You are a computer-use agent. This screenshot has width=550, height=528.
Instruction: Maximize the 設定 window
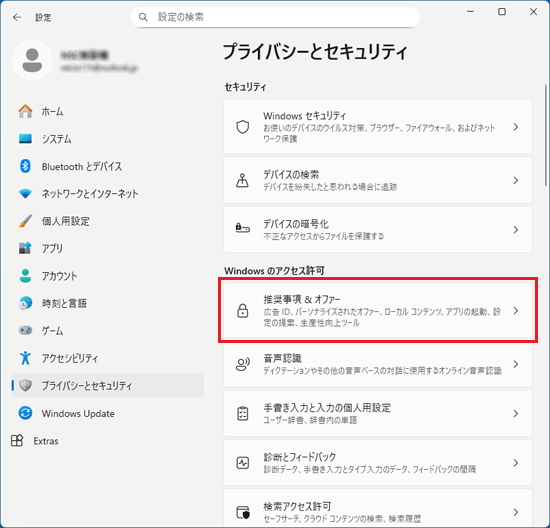coord(502,12)
